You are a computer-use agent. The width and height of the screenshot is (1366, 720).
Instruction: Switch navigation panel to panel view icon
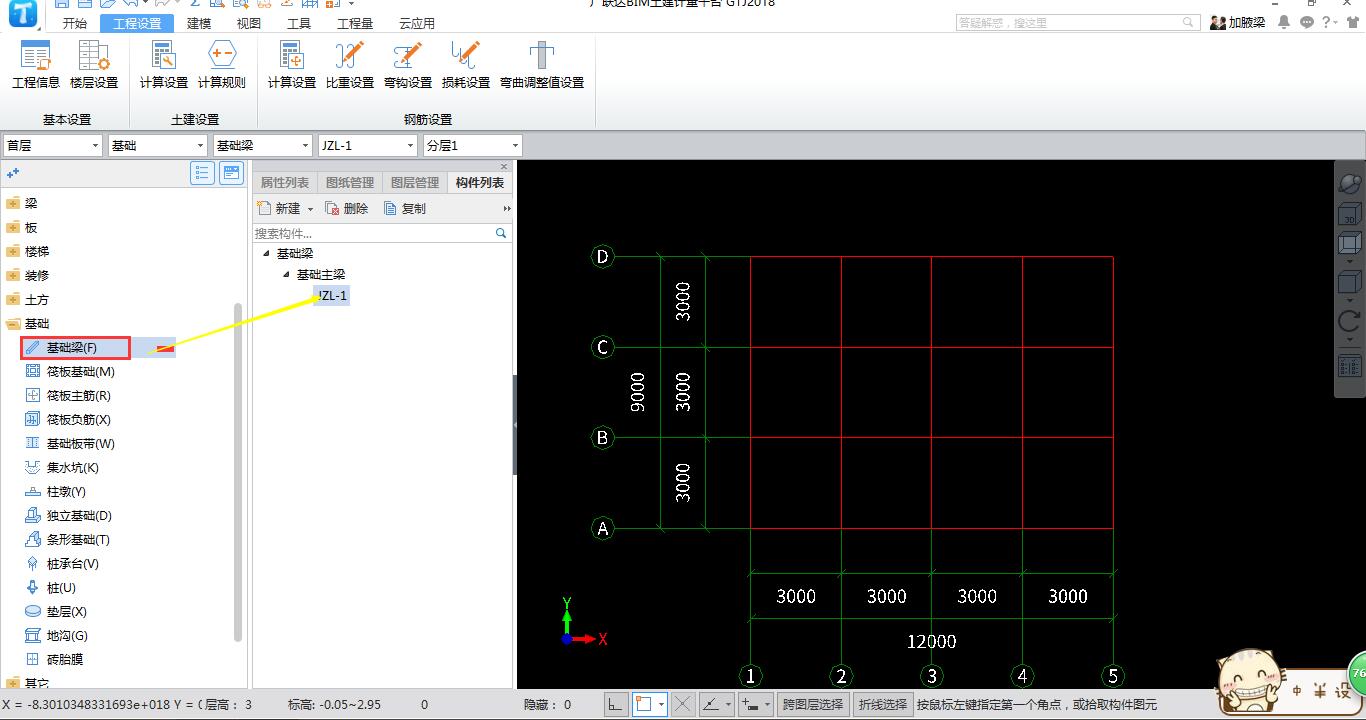tap(232, 173)
